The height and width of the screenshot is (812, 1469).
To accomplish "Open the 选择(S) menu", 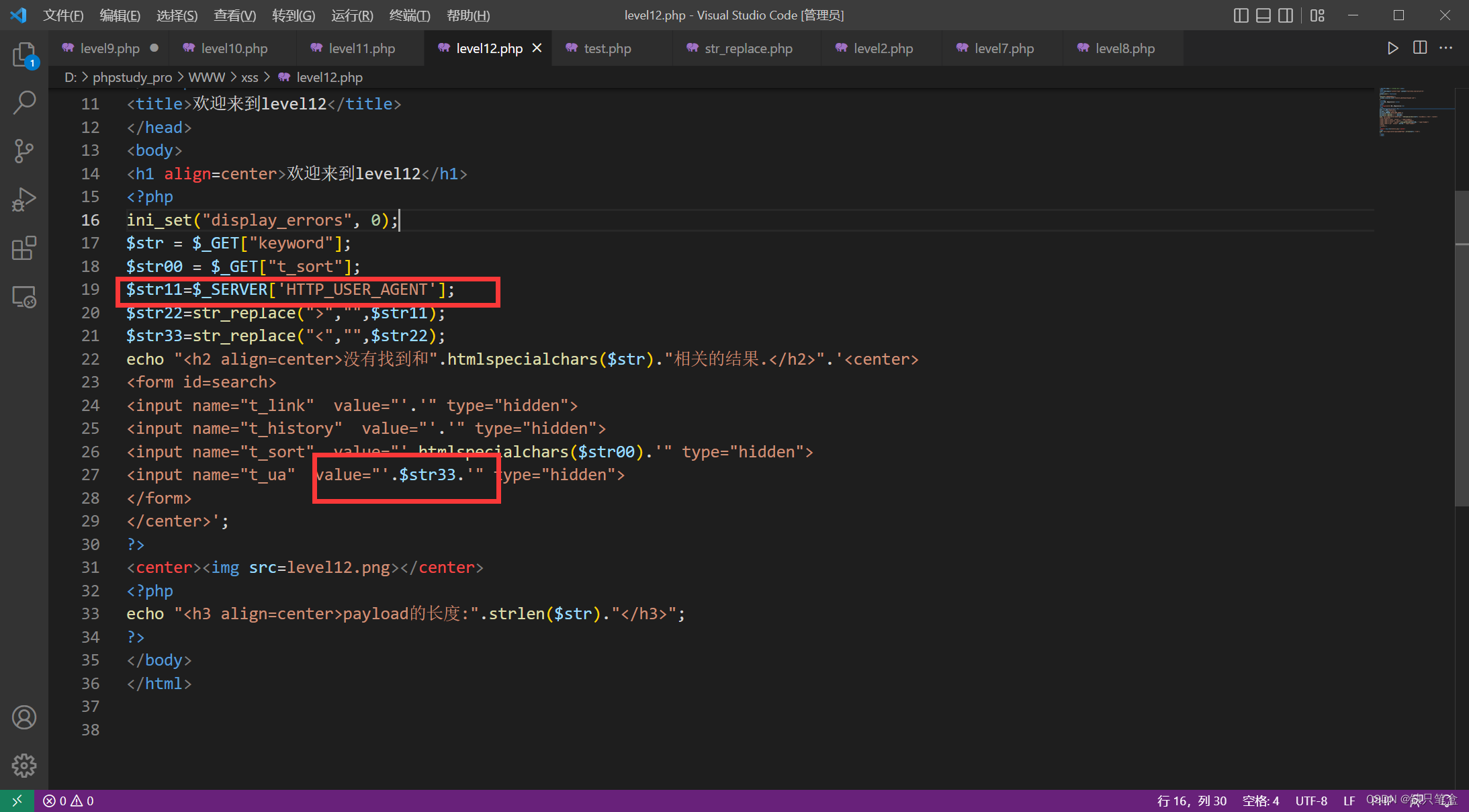I will click(177, 15).
